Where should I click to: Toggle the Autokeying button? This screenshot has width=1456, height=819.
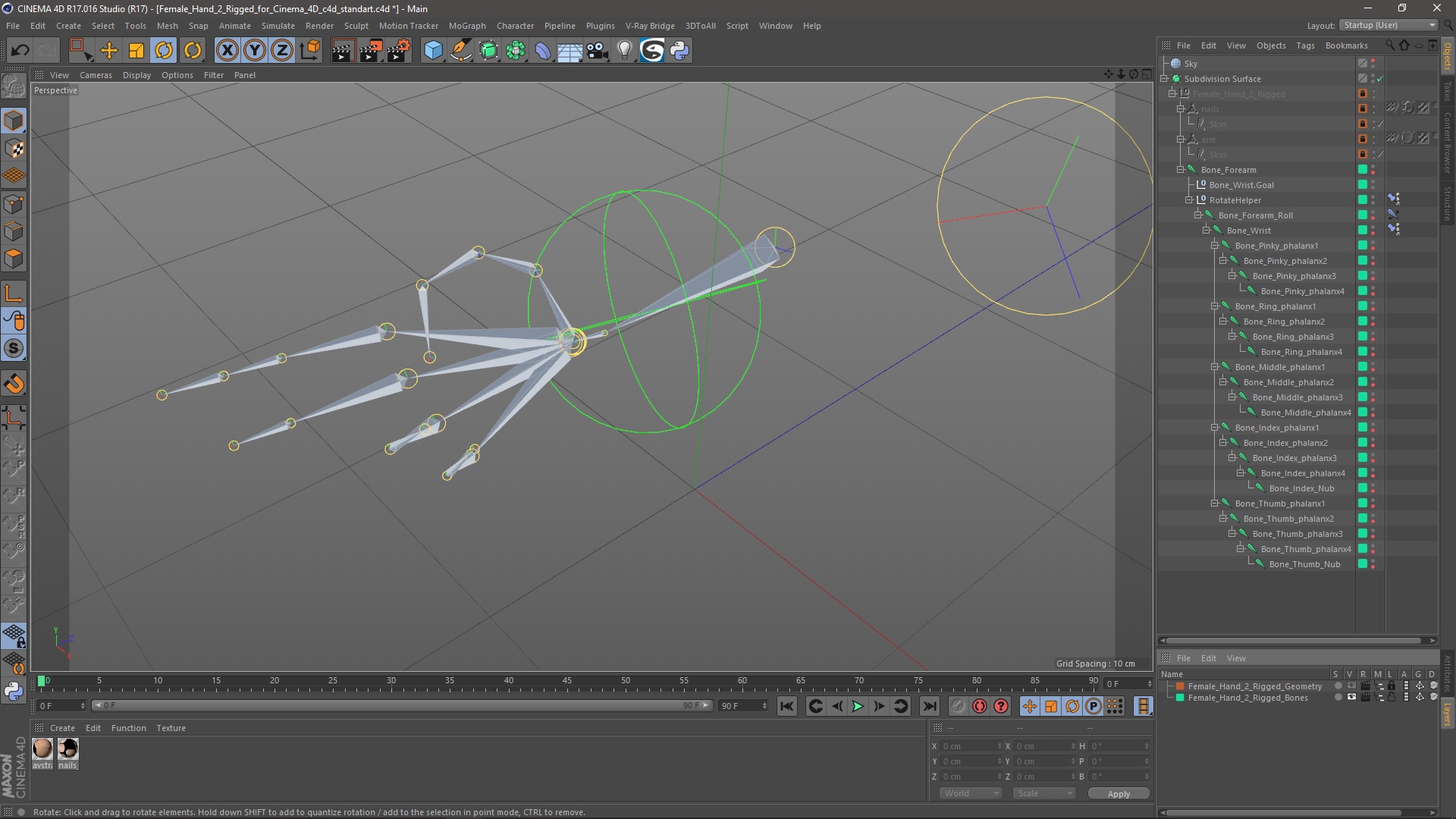pyautogui.click(x=980, y=706)
